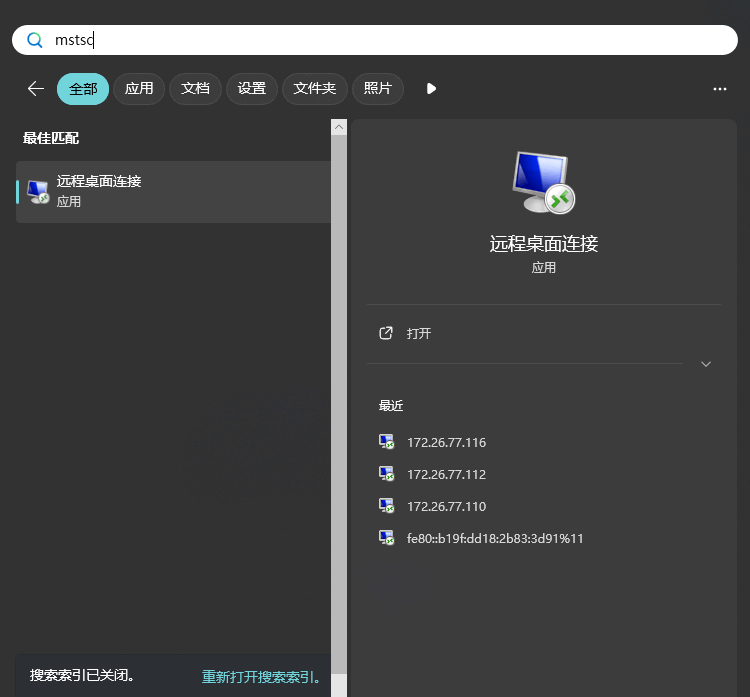Screen dimensions: 750x697
Task: Switch to the 文件夹 filter tab
Action: pos(315,89)
